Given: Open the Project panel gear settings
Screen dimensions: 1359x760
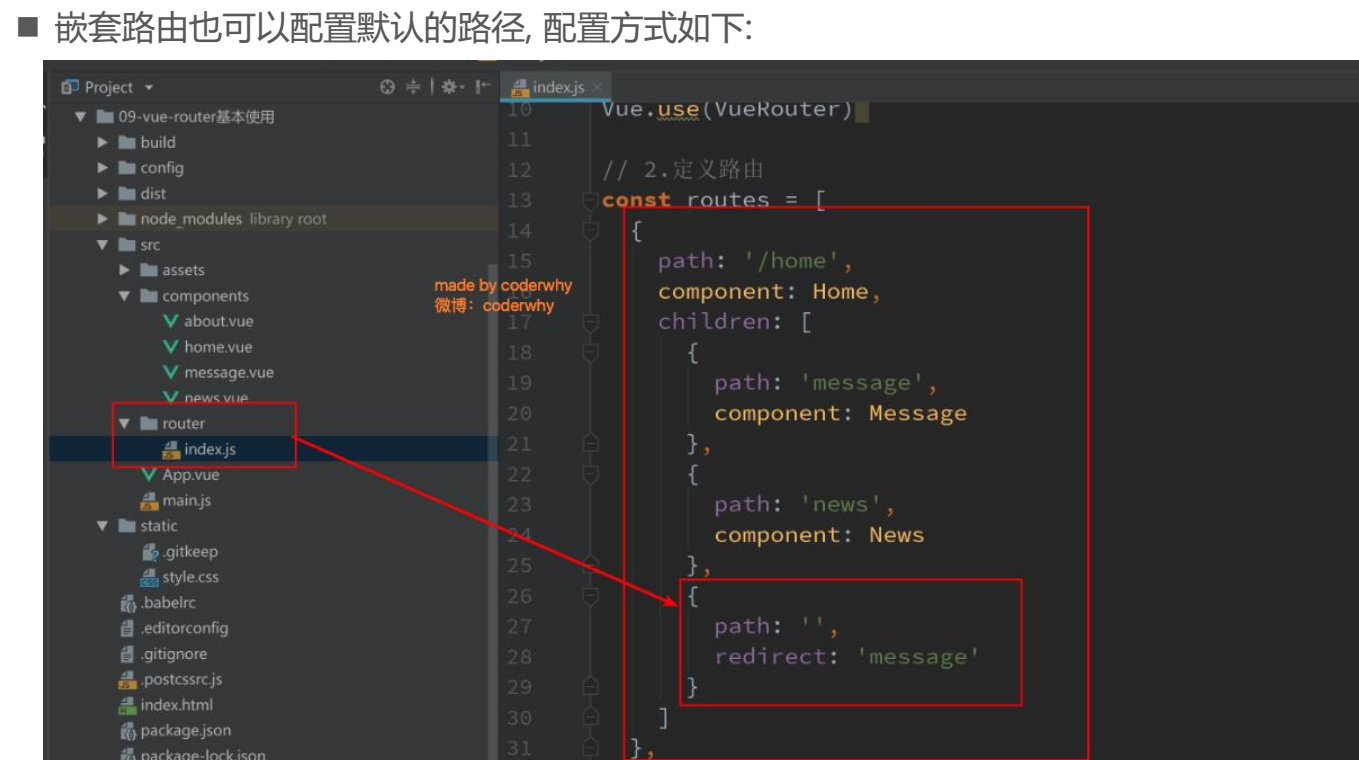Looking at the screenshot, I should 450,87.
